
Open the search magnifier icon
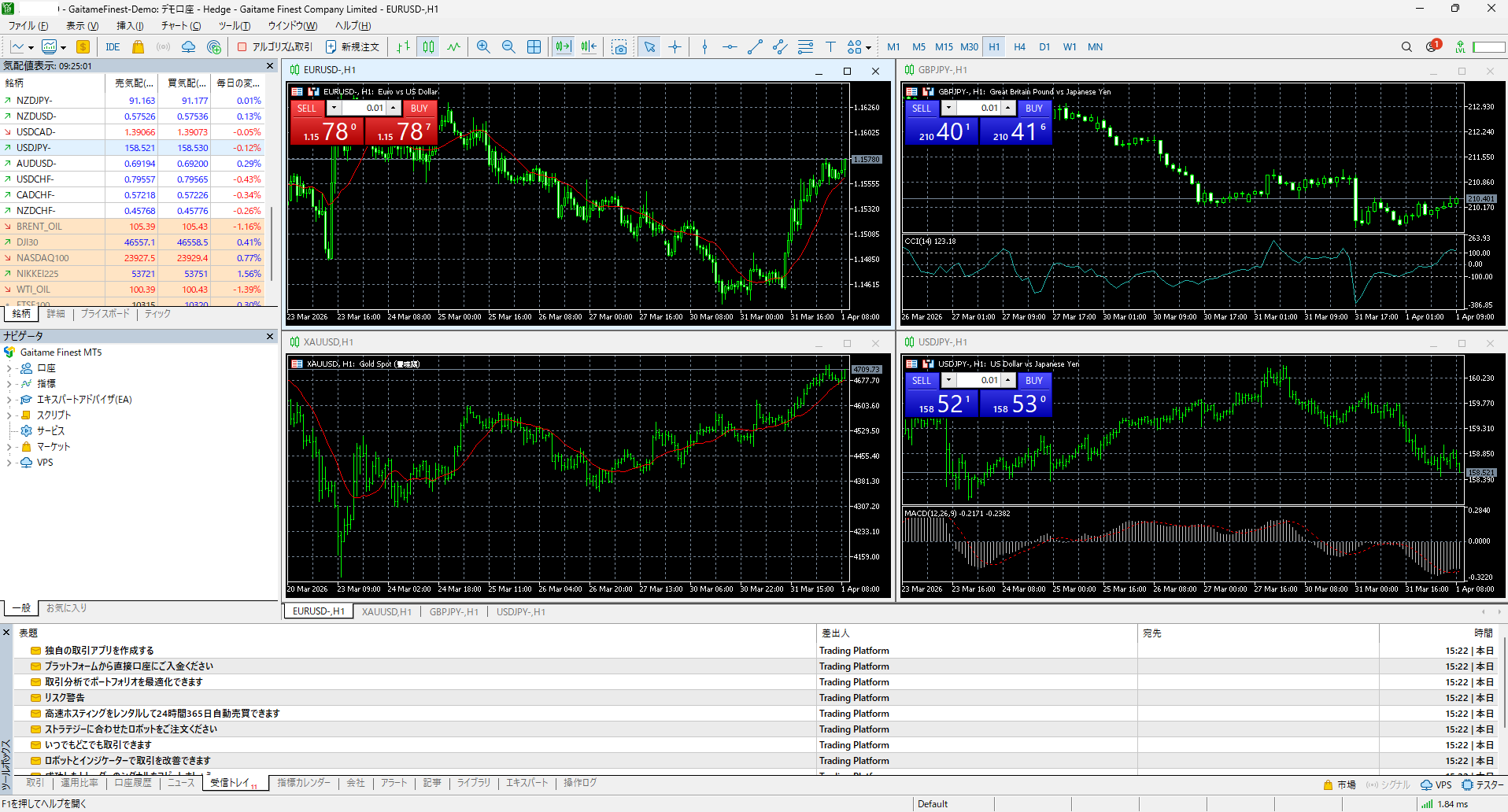(x=1406, y=47)
